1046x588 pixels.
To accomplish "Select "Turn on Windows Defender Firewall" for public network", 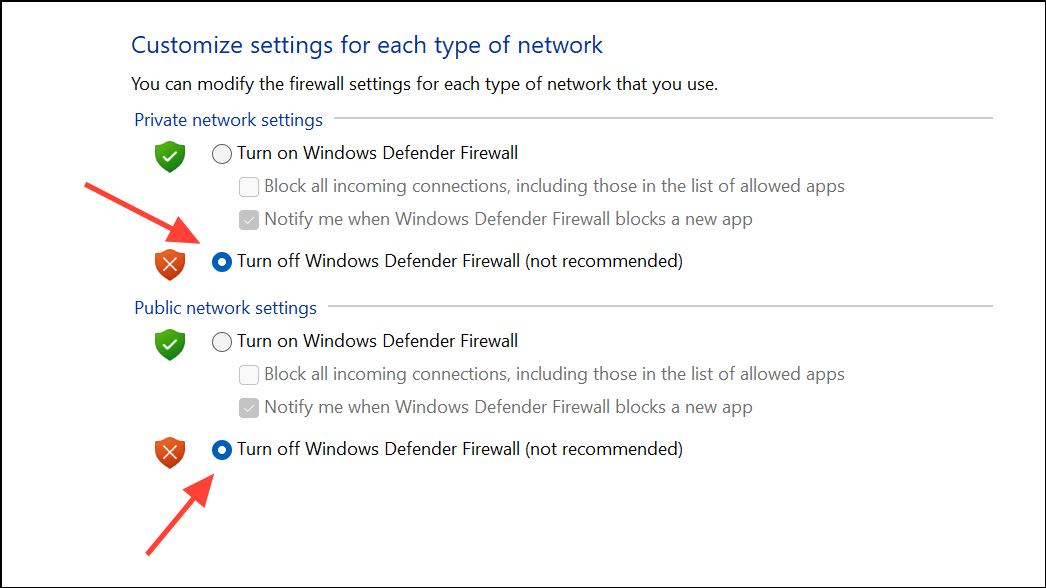I will tap(221, 341).
